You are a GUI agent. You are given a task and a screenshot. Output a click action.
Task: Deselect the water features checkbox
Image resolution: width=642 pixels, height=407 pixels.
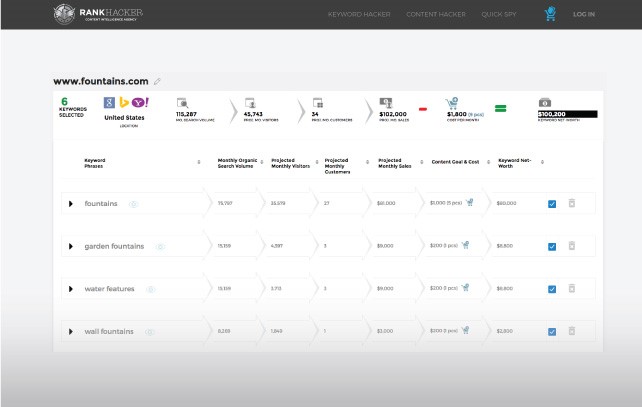point(552,289)
